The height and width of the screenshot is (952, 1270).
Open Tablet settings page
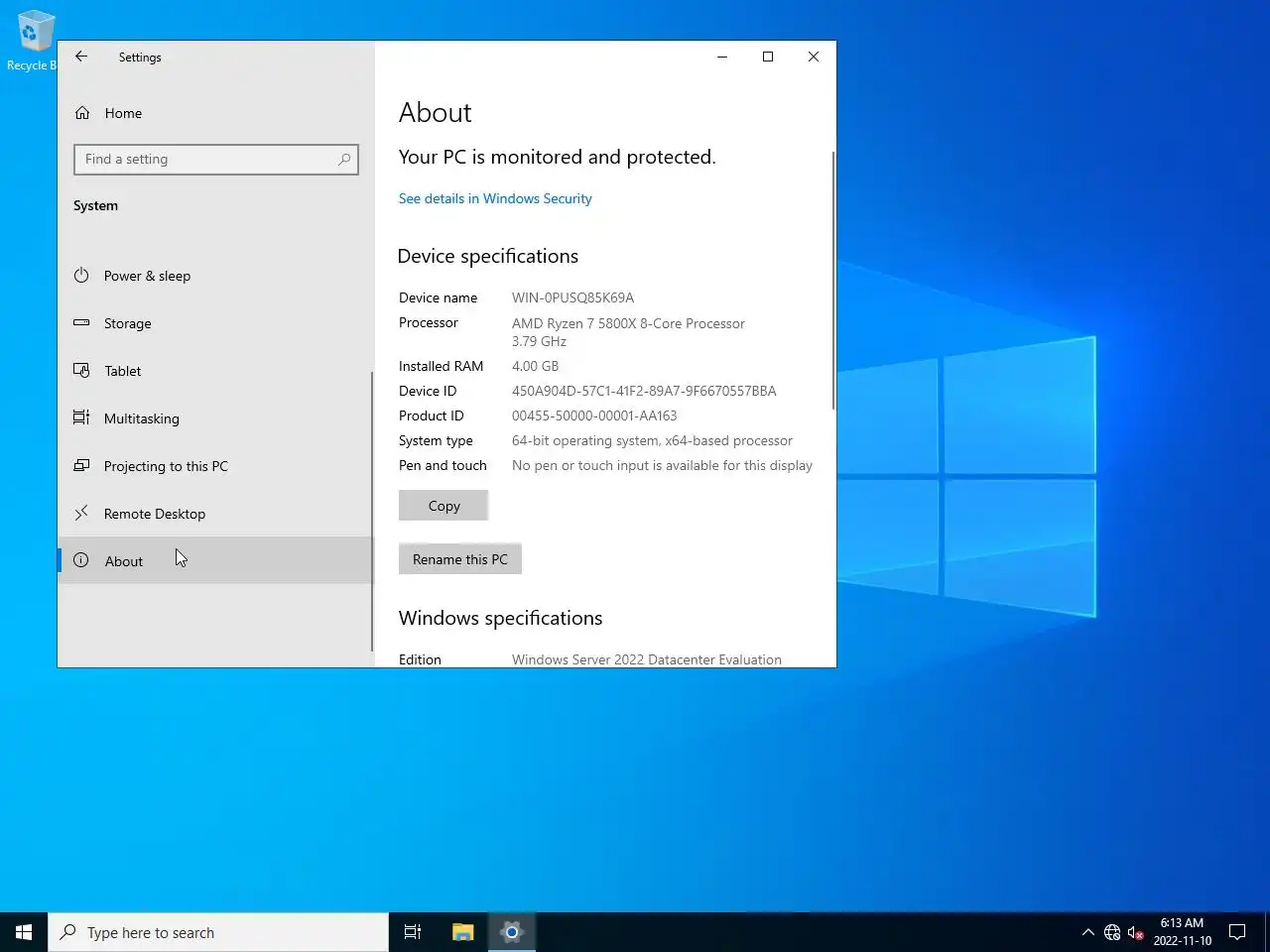click(215, 371)
